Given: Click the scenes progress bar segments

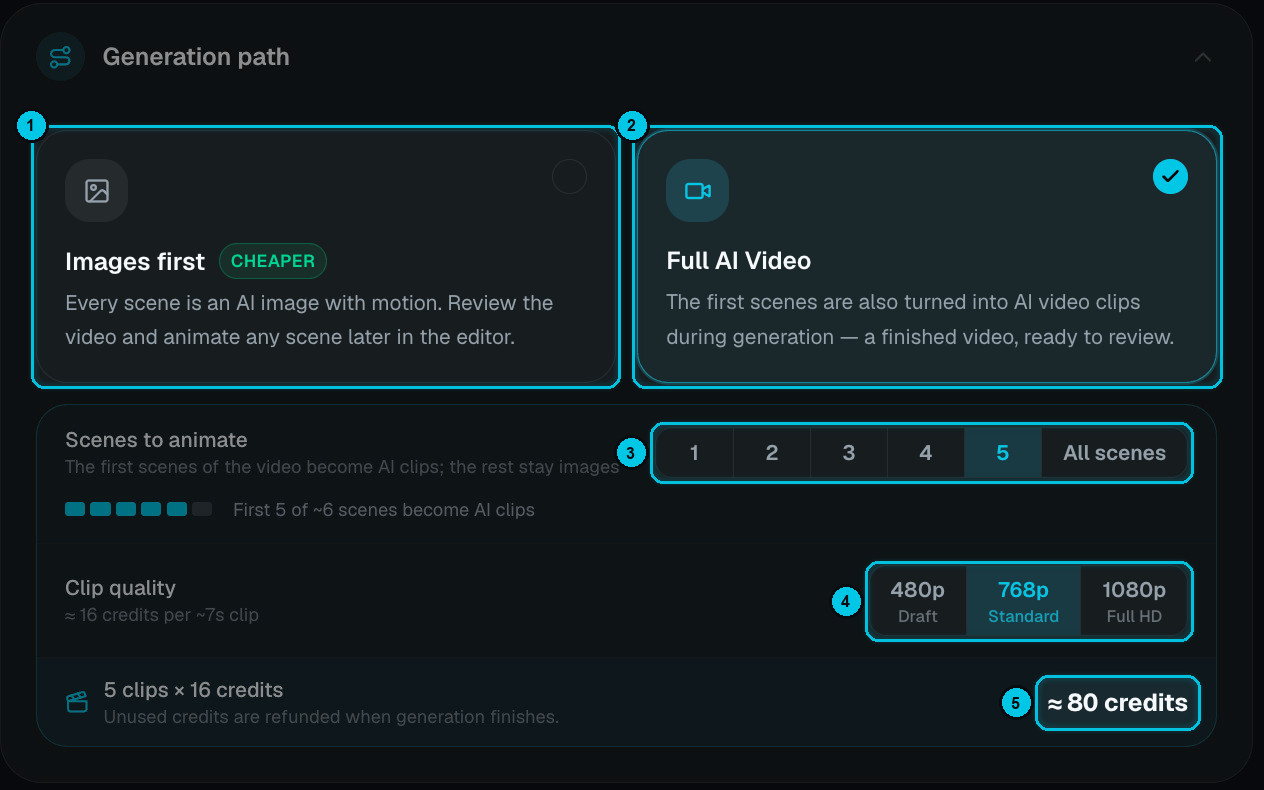Looking at the screenshot, I should 139,509.
